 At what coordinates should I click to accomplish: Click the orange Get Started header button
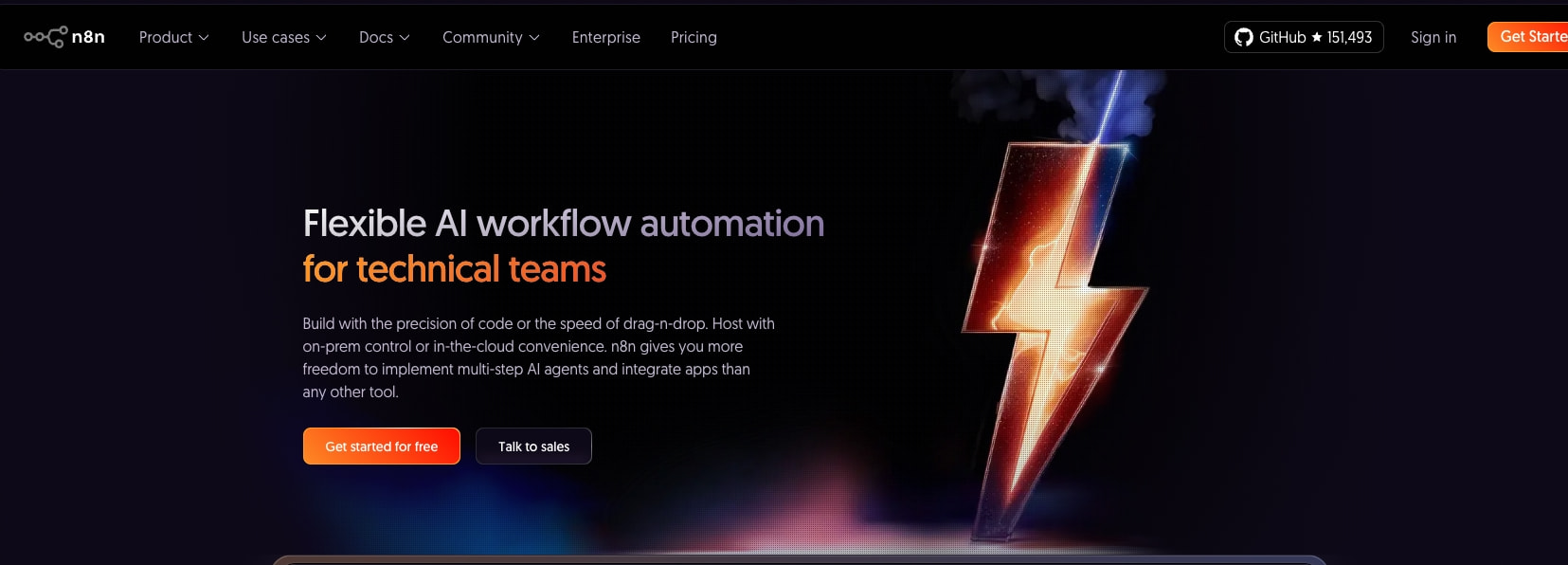click(1527, 37)
